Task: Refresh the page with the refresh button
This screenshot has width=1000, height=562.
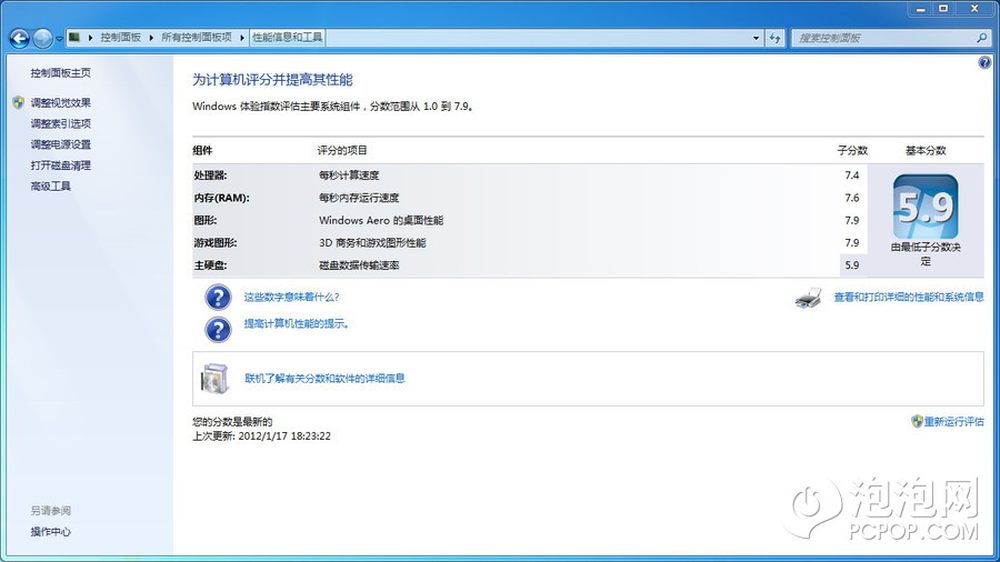Action: tap(775, 38)
